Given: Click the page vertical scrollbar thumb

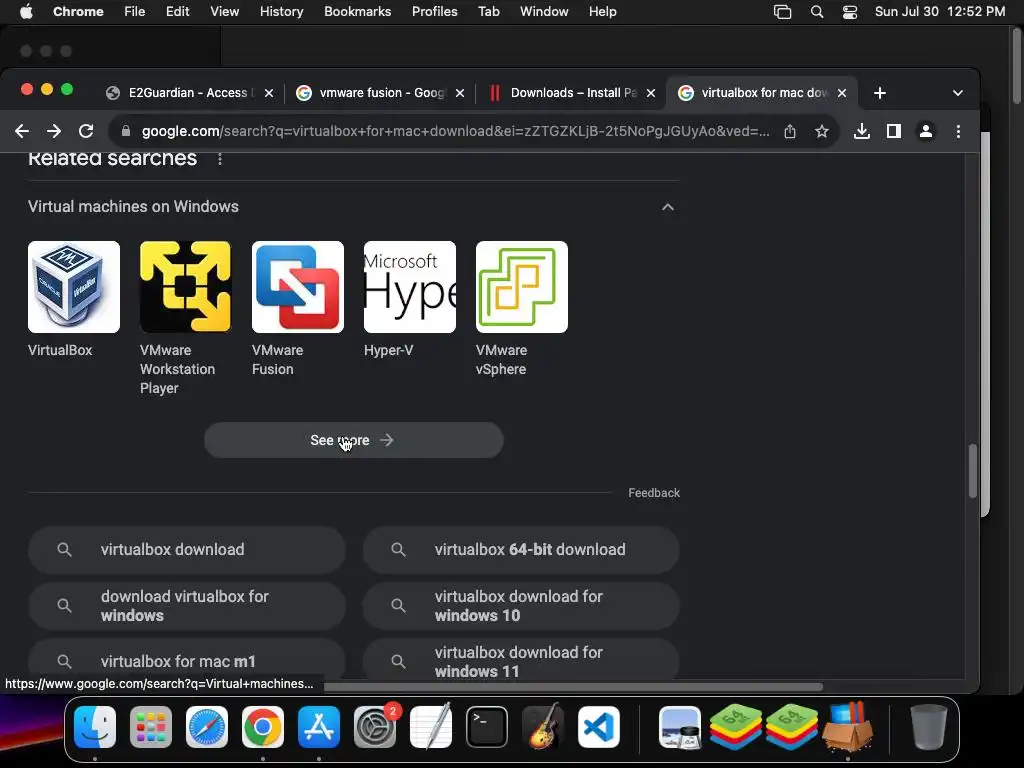Looking at the screenshot, I should [x=972, y=471].
